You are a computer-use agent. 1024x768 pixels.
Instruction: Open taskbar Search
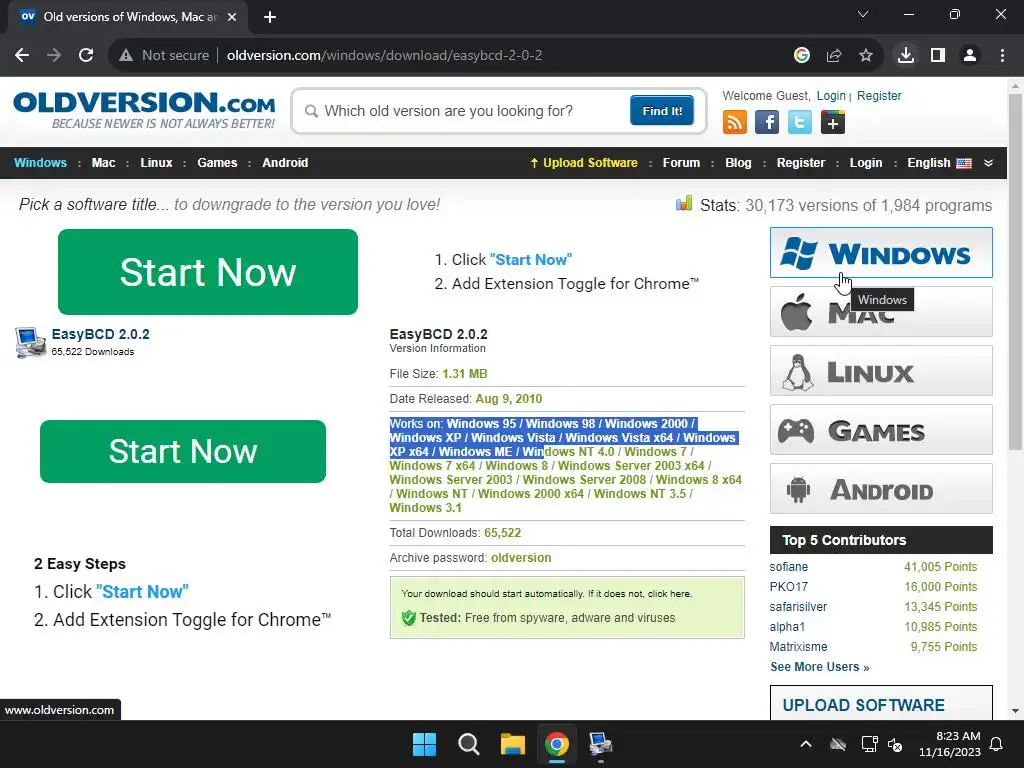tap(468, 744)
